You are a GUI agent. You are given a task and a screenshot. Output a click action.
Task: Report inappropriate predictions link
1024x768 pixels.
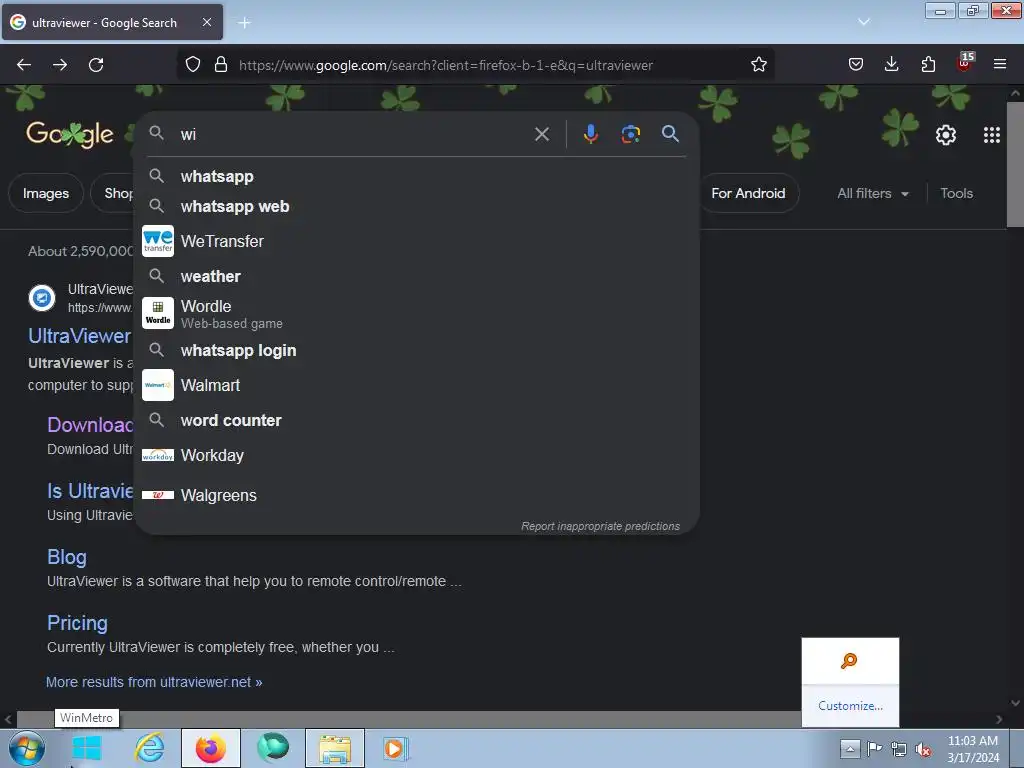coord(600,526)
